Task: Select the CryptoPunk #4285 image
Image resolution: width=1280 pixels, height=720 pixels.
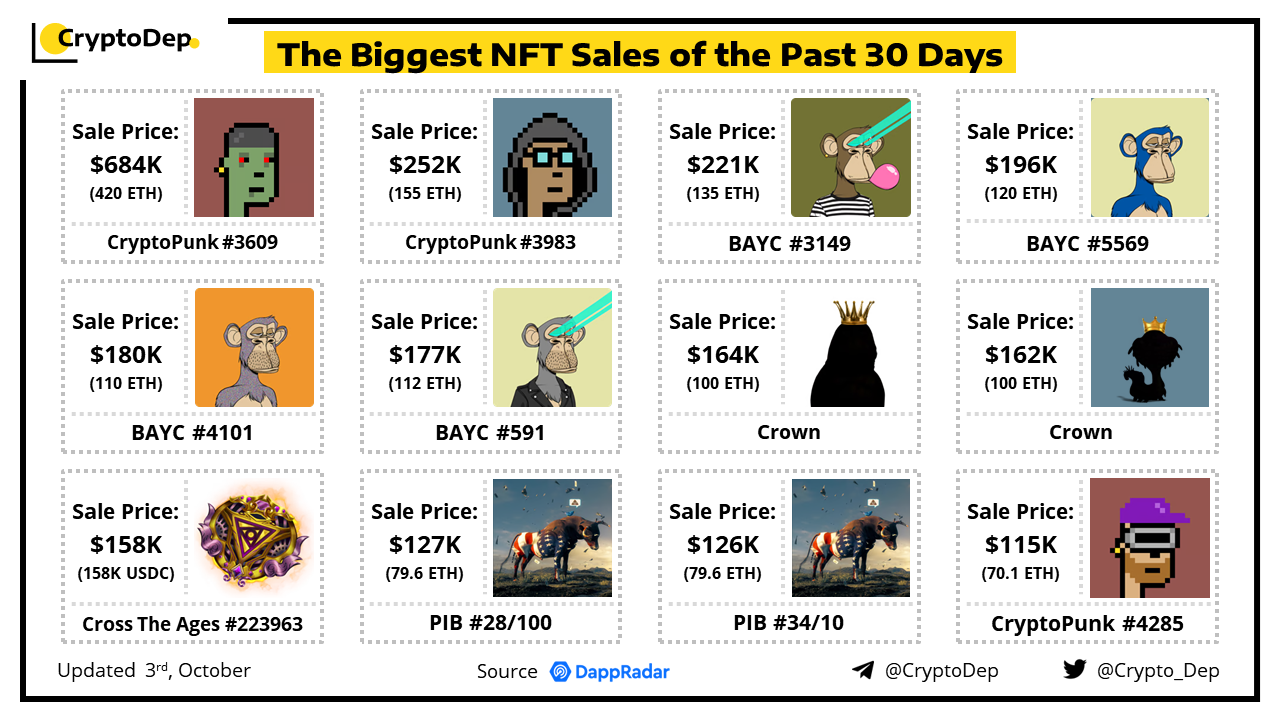Action: (1149, 538)
